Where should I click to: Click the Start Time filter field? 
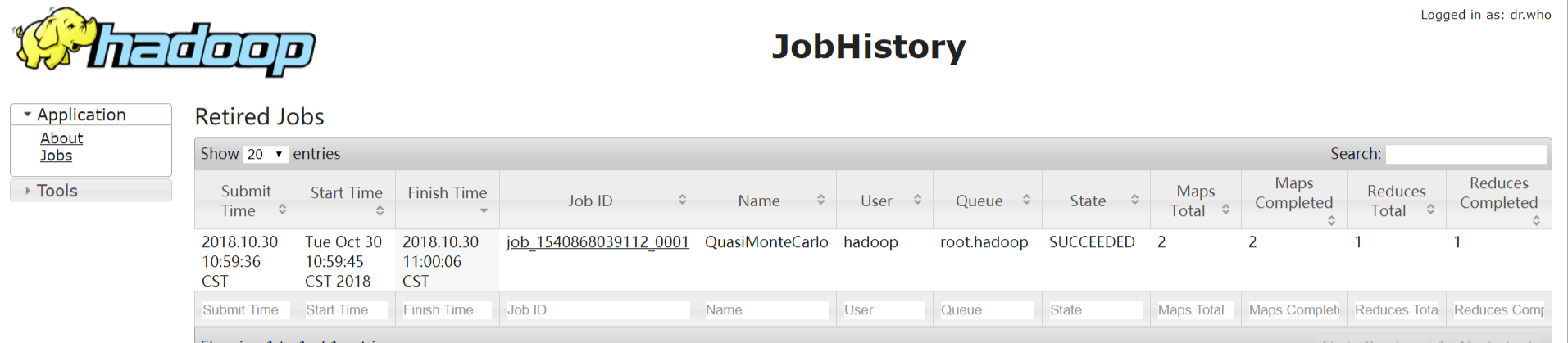point(346,310)
